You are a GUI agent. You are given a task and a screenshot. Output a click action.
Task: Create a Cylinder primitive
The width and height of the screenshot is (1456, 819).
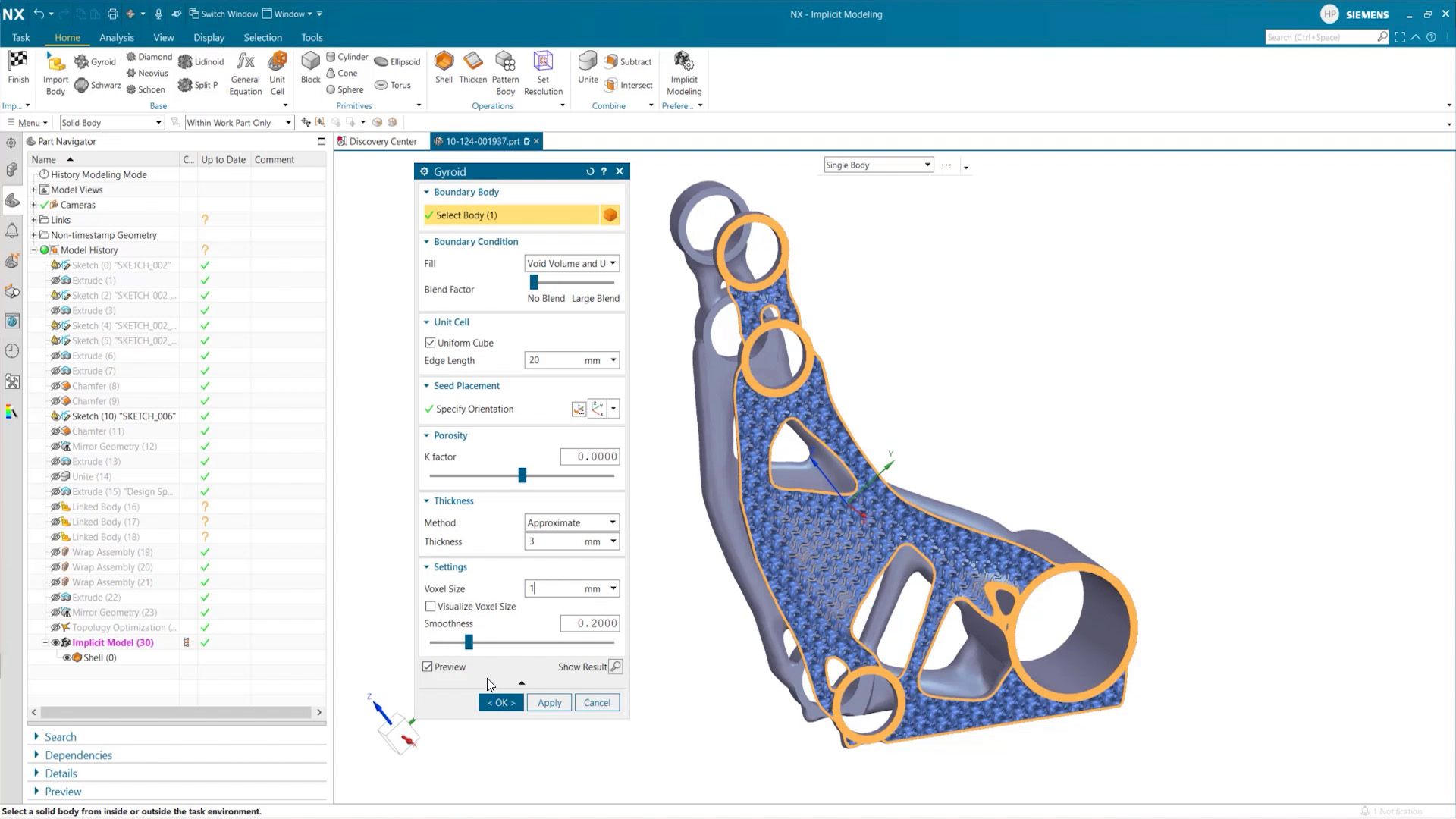[x=347, y=57]
